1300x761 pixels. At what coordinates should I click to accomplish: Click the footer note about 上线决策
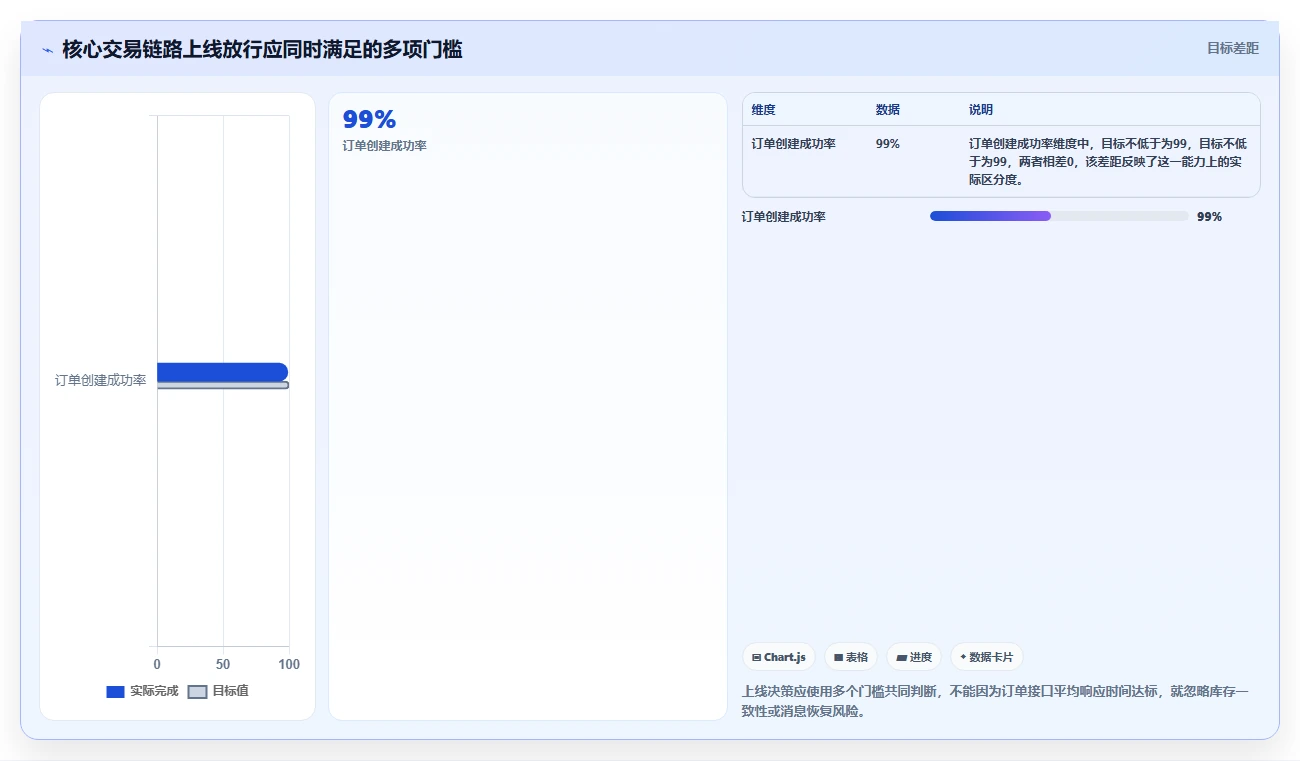pyautogui.click(x=996, y=701)
